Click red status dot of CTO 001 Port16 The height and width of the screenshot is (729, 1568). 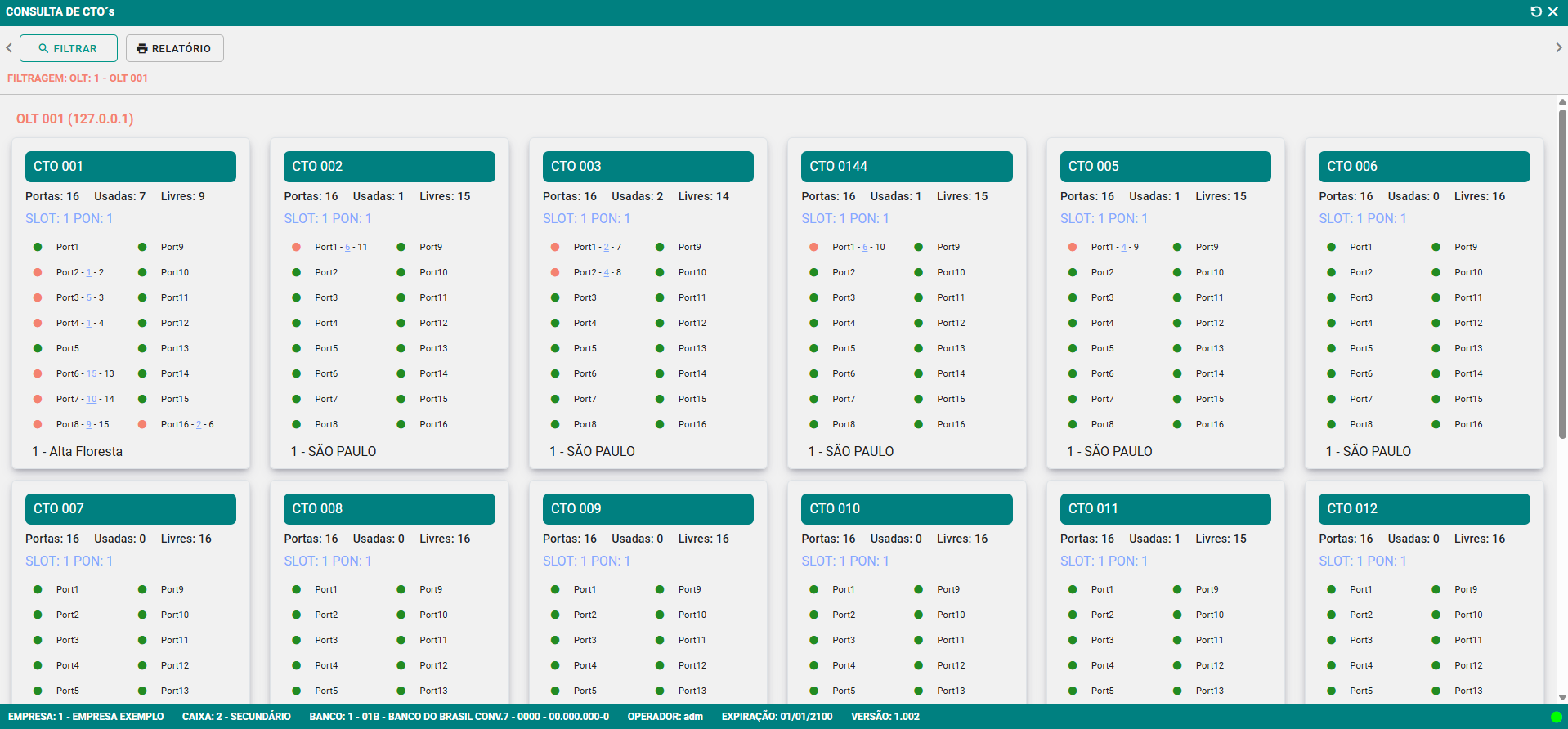(x=142, y=424)
